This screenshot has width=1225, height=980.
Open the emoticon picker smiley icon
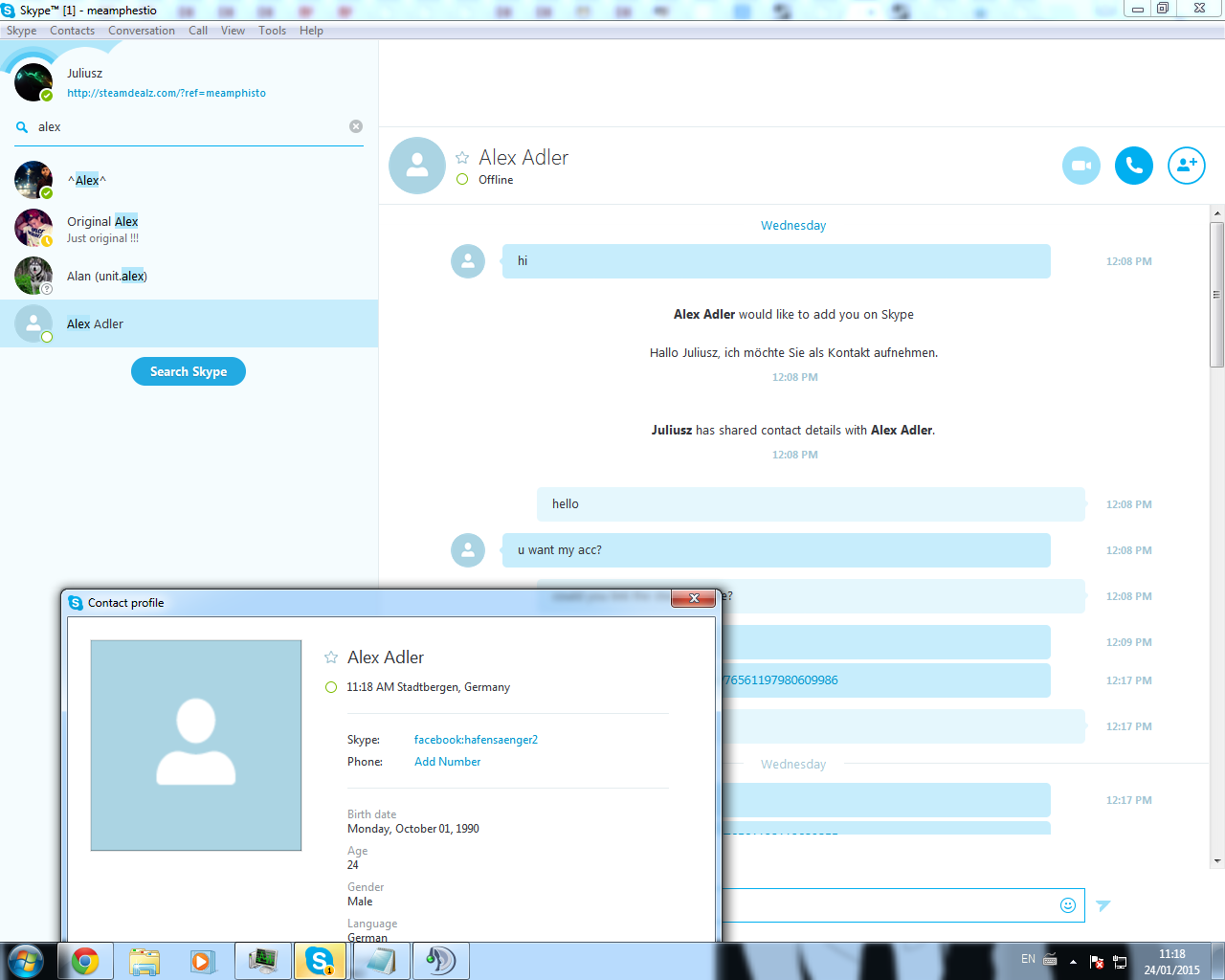tap(1068, 905)
